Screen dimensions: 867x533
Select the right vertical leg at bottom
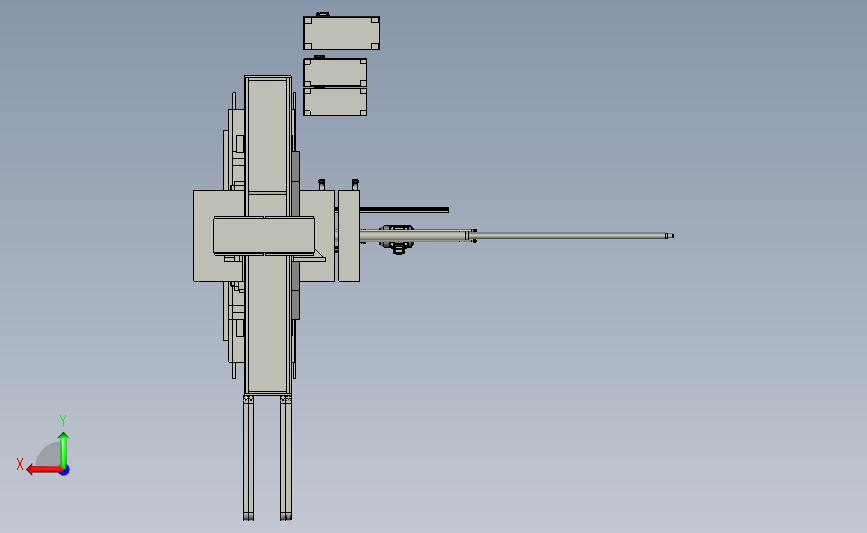coord(286,458)
